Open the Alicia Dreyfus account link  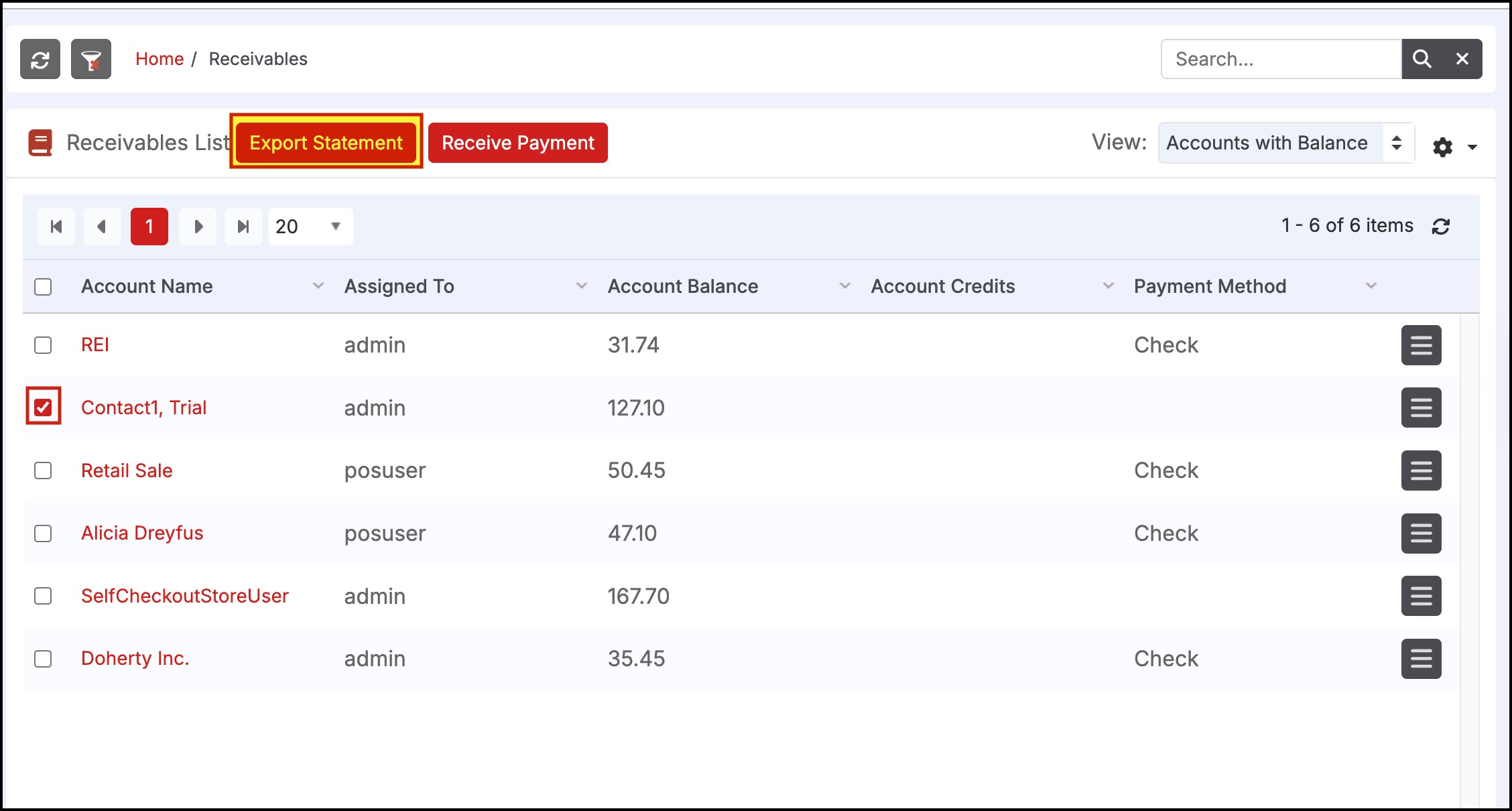tap(142, 533)
